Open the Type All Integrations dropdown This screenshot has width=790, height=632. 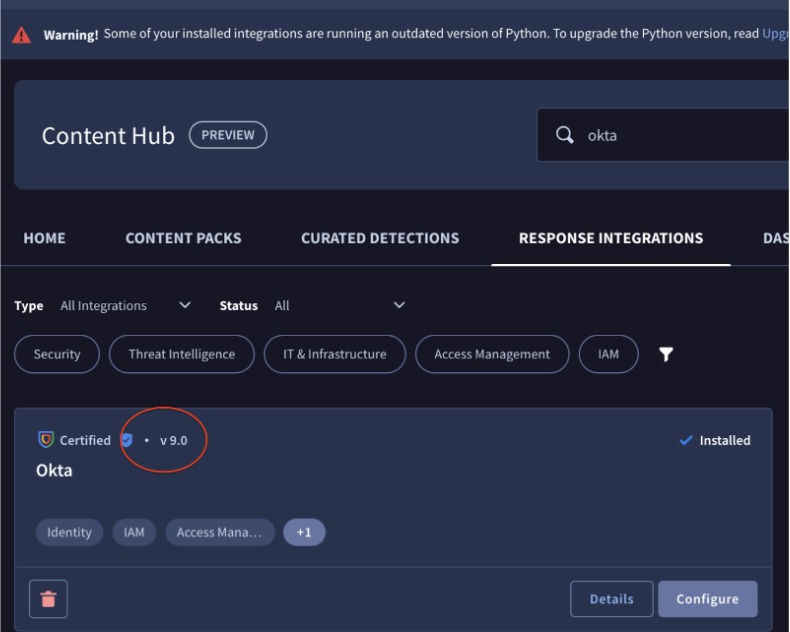coord(125,306)
